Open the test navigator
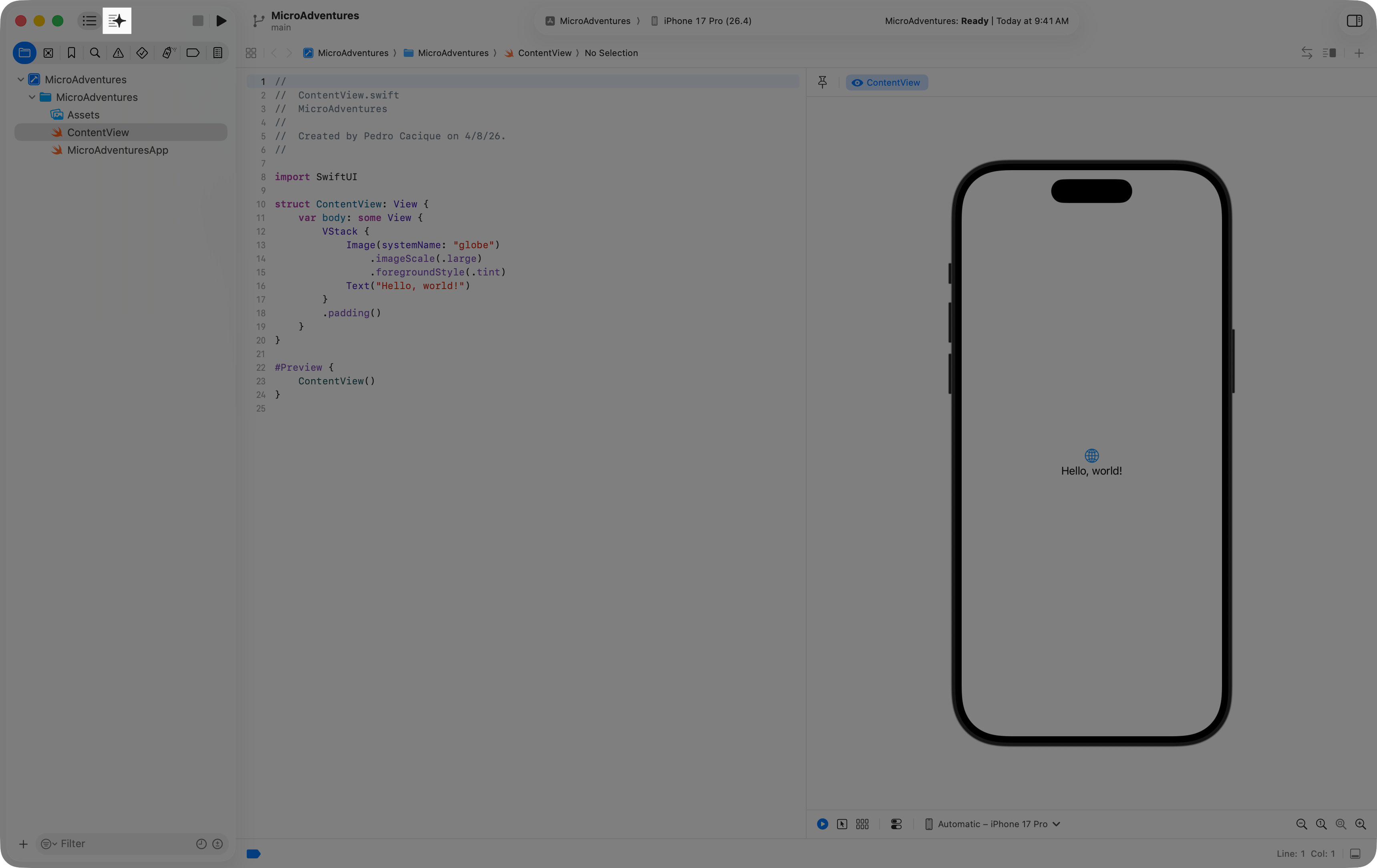 pos(143,52)
